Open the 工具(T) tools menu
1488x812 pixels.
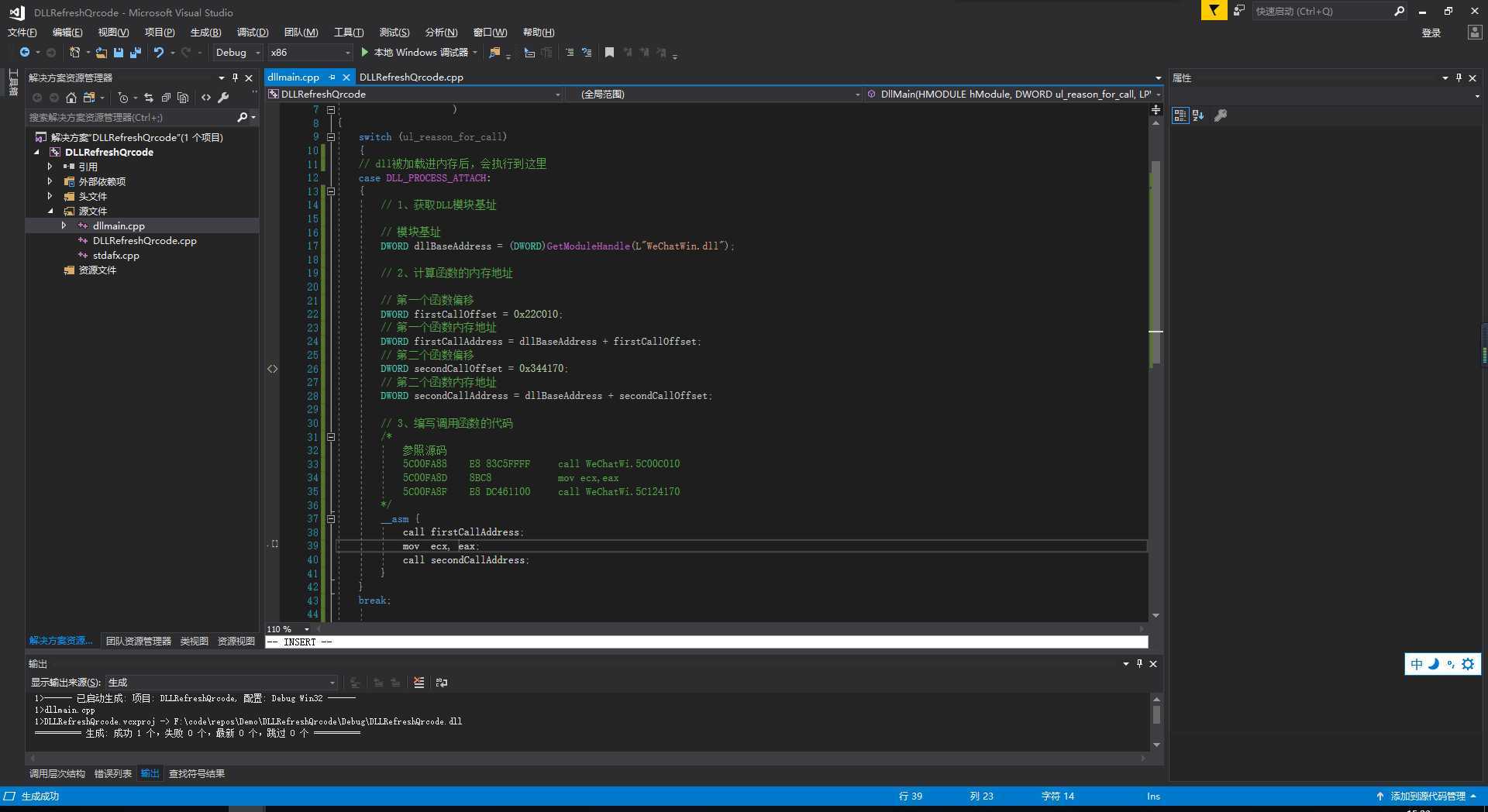(349, 33)
